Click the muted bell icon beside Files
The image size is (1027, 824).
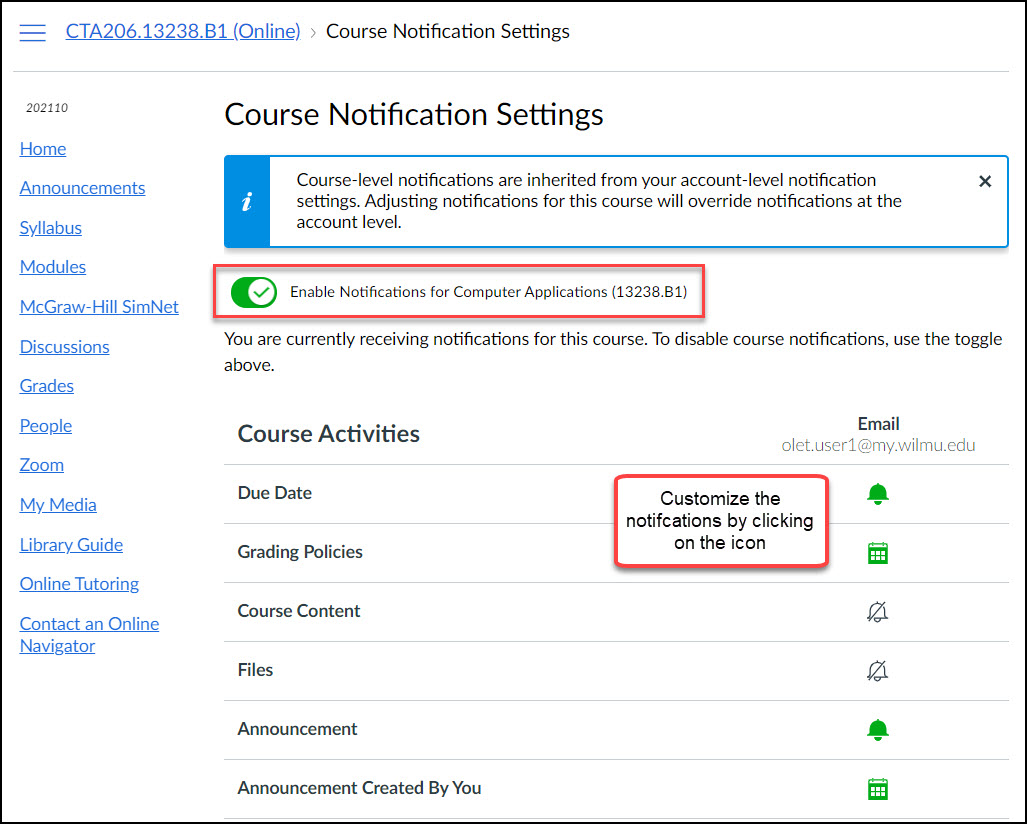click(x=877, y=670)
